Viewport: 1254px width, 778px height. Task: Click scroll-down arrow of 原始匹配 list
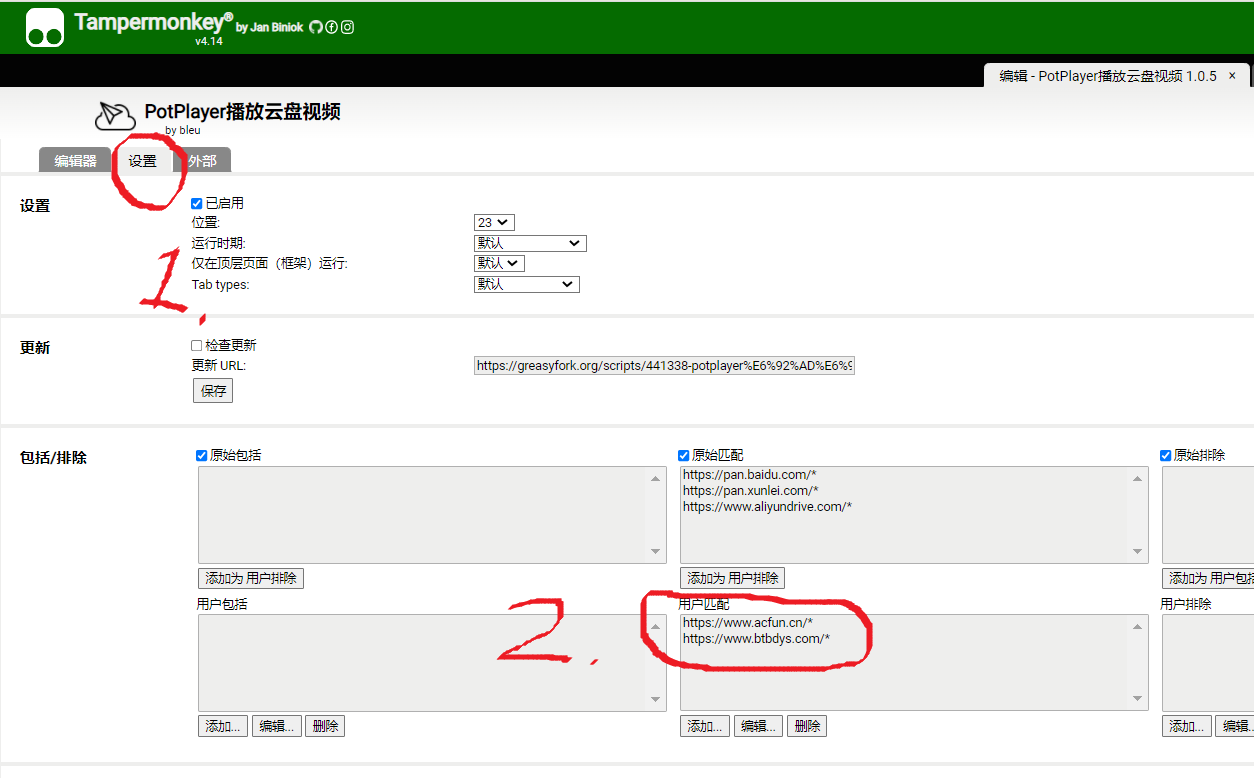[x=1138, y=551]
